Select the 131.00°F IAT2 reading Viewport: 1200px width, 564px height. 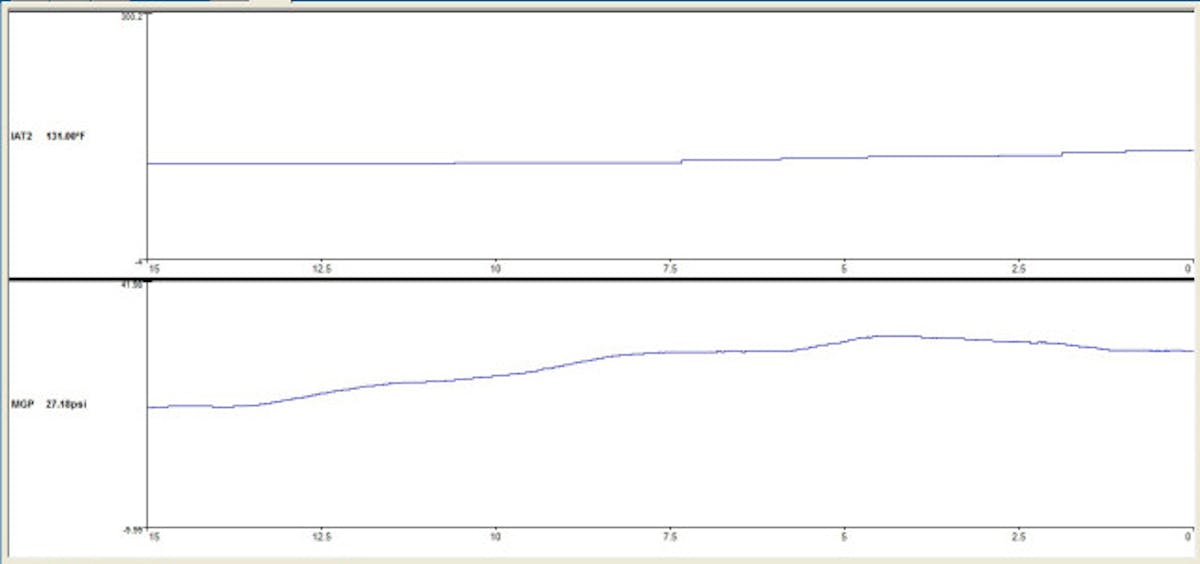click(x=66, y=136)
